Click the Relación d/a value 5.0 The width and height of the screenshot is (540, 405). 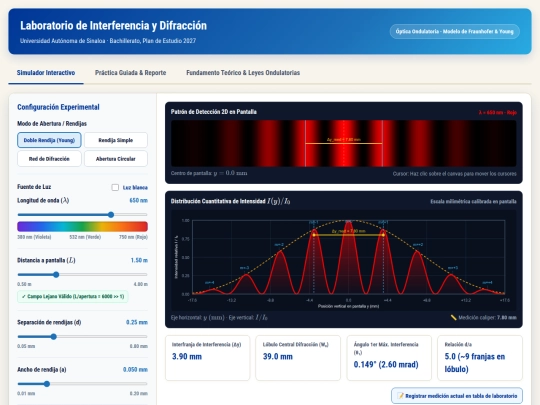pos(475,363)
